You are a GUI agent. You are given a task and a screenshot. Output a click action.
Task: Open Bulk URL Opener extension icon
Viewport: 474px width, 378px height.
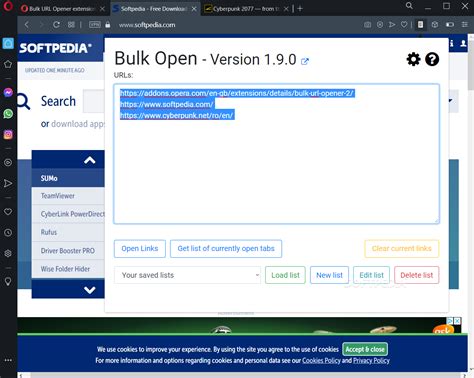(420, 25)
